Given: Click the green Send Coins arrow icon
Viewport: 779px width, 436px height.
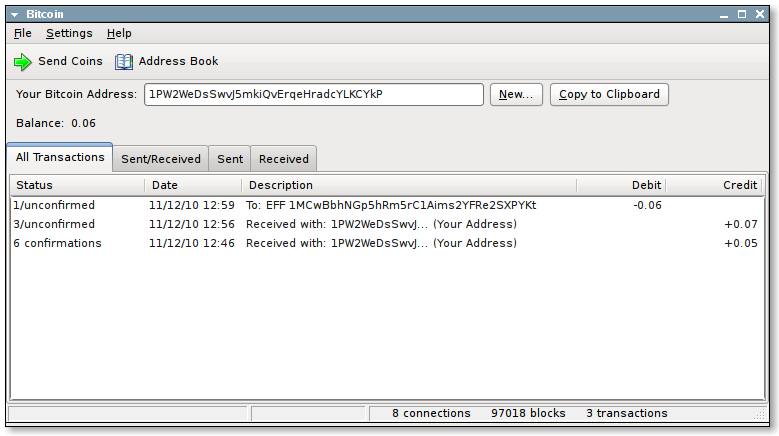Looking at the screenshot, I should click(x=23, y=62).
